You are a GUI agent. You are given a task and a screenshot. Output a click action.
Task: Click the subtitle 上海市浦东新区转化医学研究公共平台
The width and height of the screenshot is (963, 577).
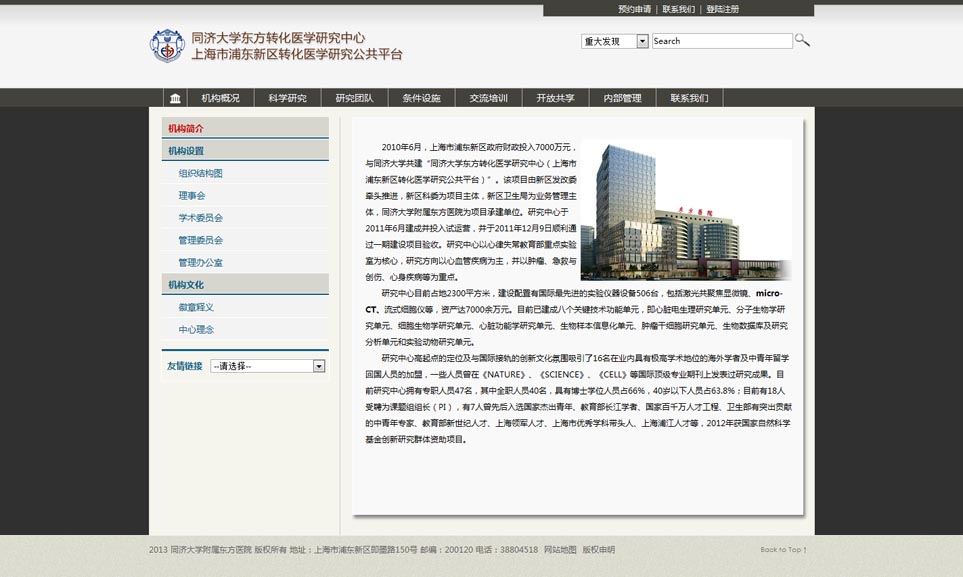297,54
